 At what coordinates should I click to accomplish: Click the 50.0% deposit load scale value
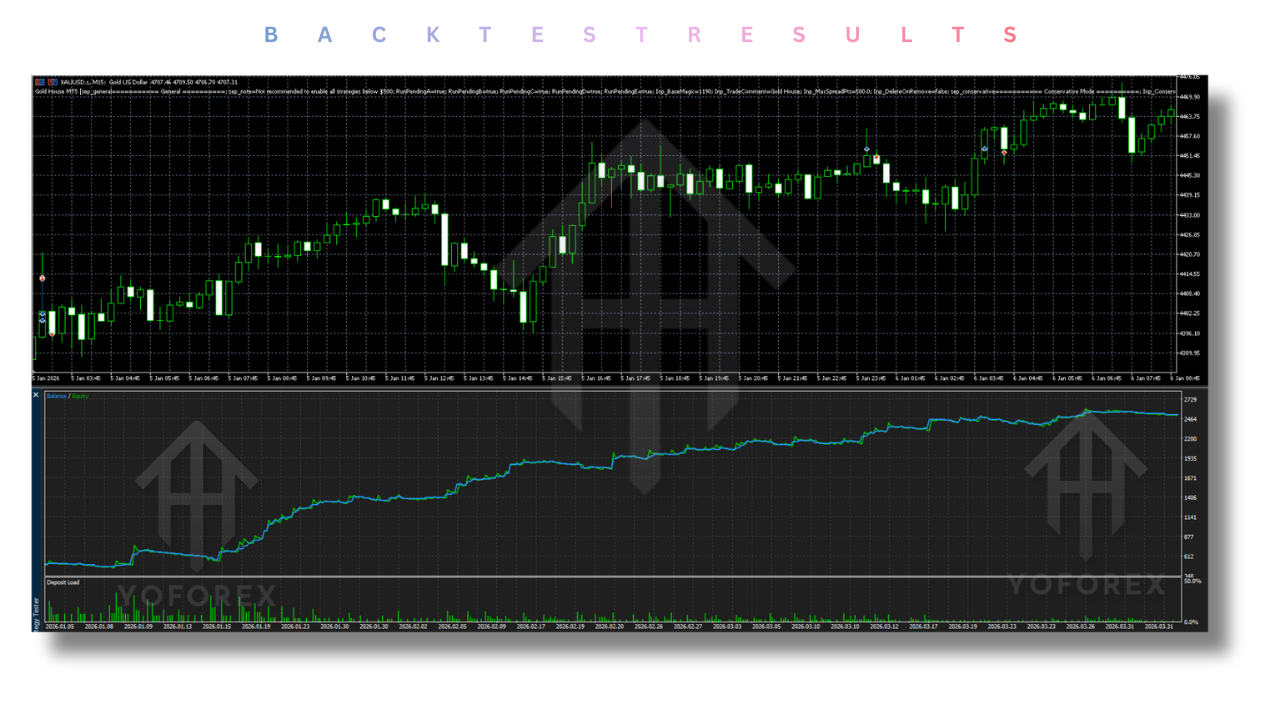point(1191,582)
